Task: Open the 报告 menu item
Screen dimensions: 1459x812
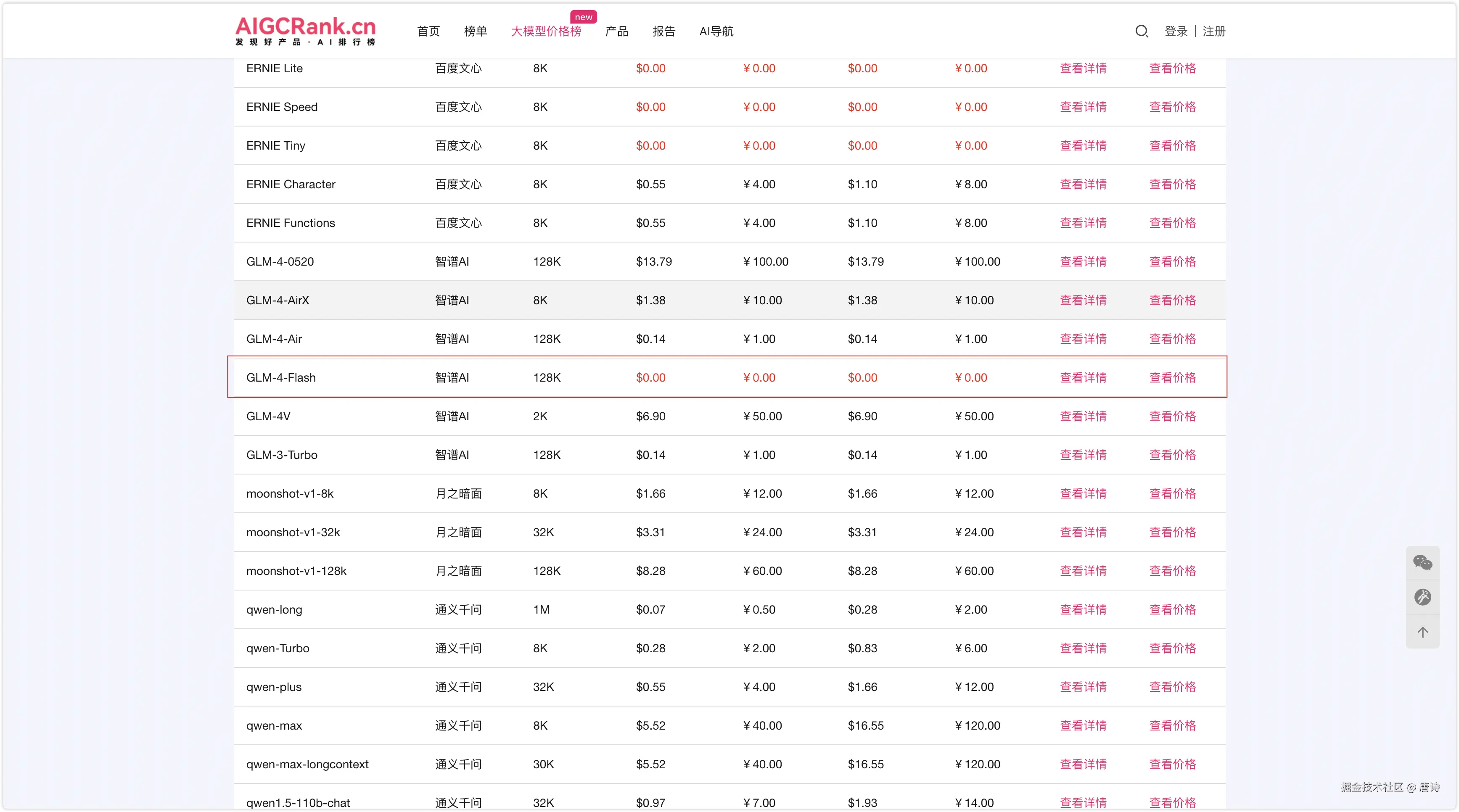Action: (664, 31)
